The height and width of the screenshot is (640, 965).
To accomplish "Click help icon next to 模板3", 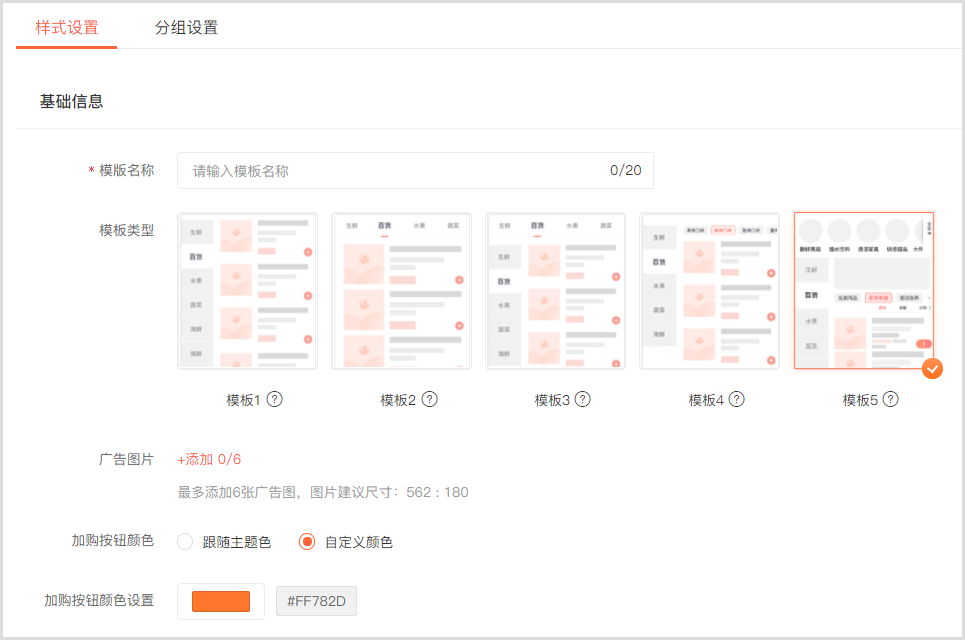I will point(583,399).
